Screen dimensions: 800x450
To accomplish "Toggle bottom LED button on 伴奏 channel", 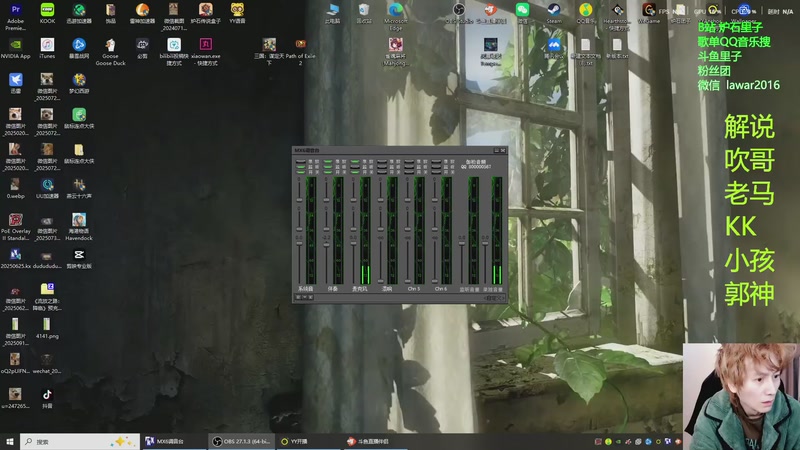I will (x=328, y=171).
